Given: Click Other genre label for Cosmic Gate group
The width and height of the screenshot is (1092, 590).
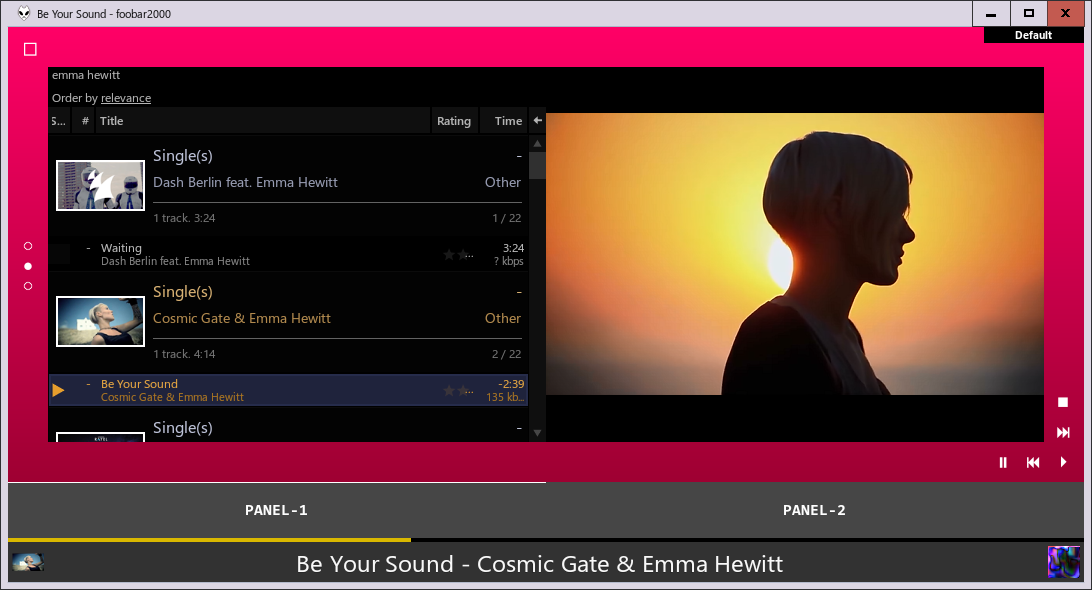Looking at the screenshot, I should click(x=503, y=318).
